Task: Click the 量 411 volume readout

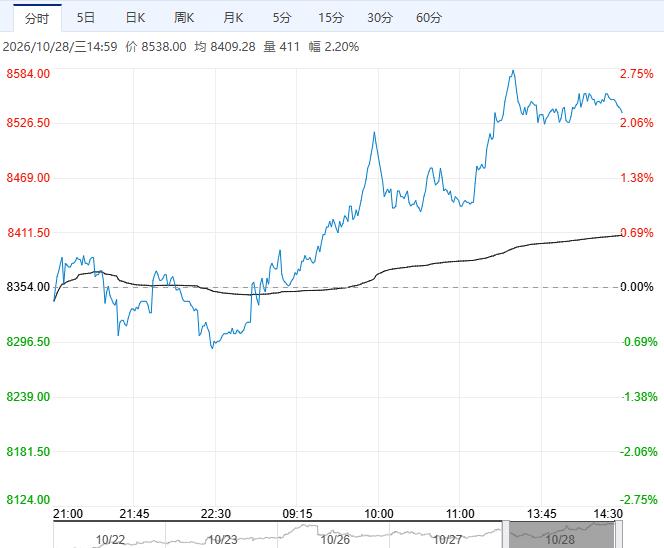Action: pyautogui.click(x=282, y=47)
